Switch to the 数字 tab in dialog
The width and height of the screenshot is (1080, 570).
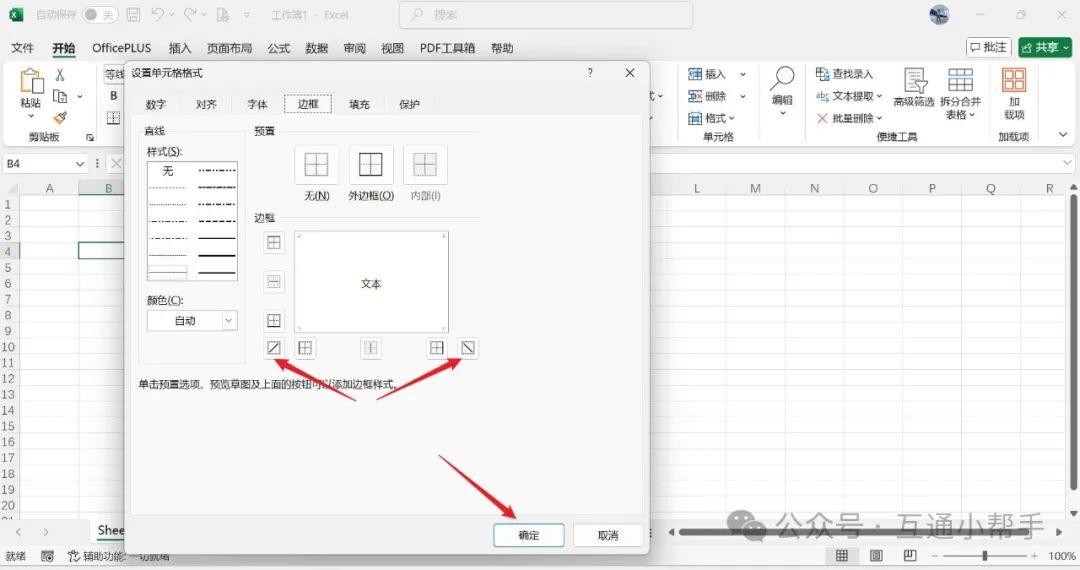[156, 104]
